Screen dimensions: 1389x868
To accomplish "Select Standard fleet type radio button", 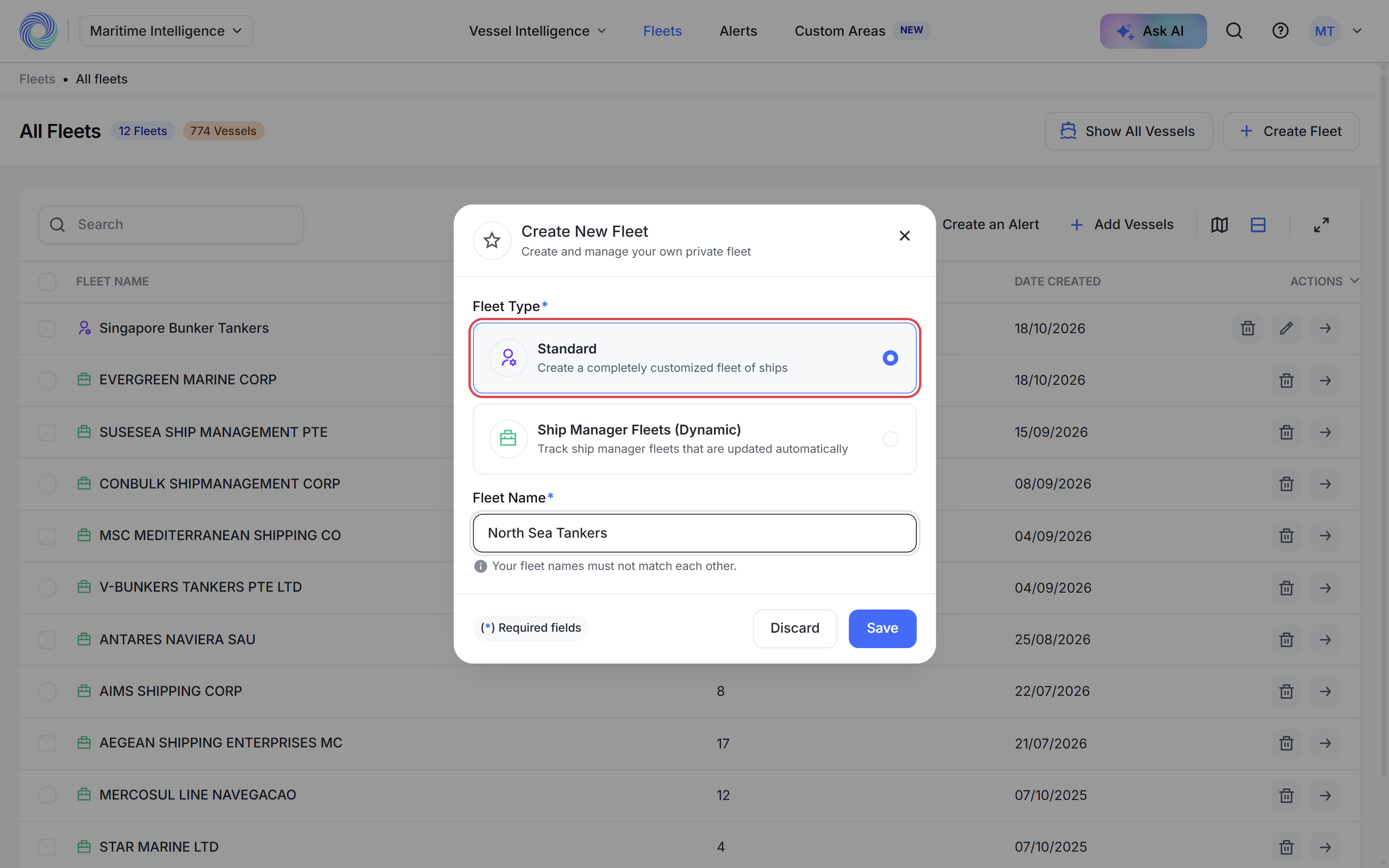I will (x=890, y=358).
